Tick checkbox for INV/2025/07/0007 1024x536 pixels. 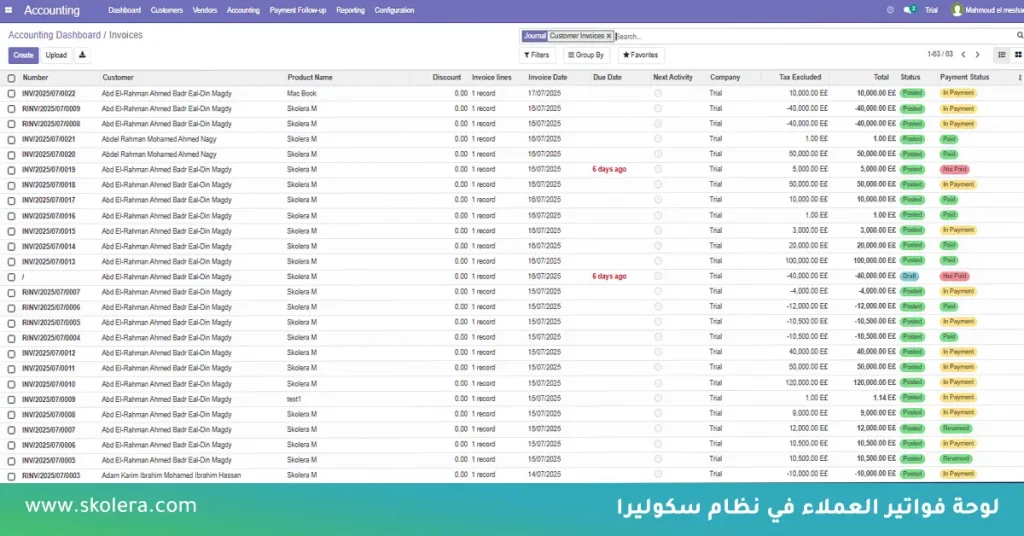(x=11, y=430)
